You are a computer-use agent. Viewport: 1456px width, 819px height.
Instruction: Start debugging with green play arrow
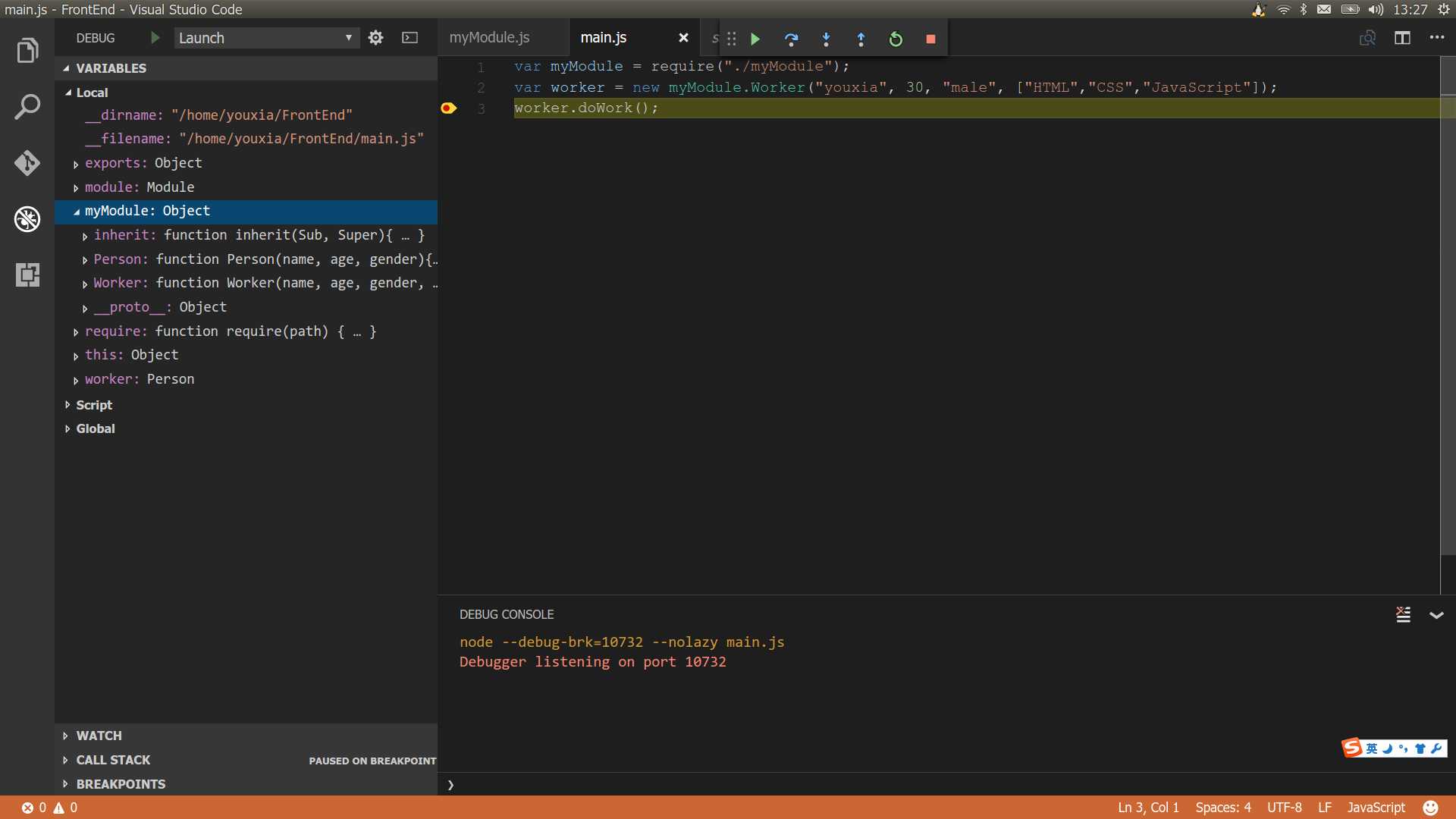(155, 38)
